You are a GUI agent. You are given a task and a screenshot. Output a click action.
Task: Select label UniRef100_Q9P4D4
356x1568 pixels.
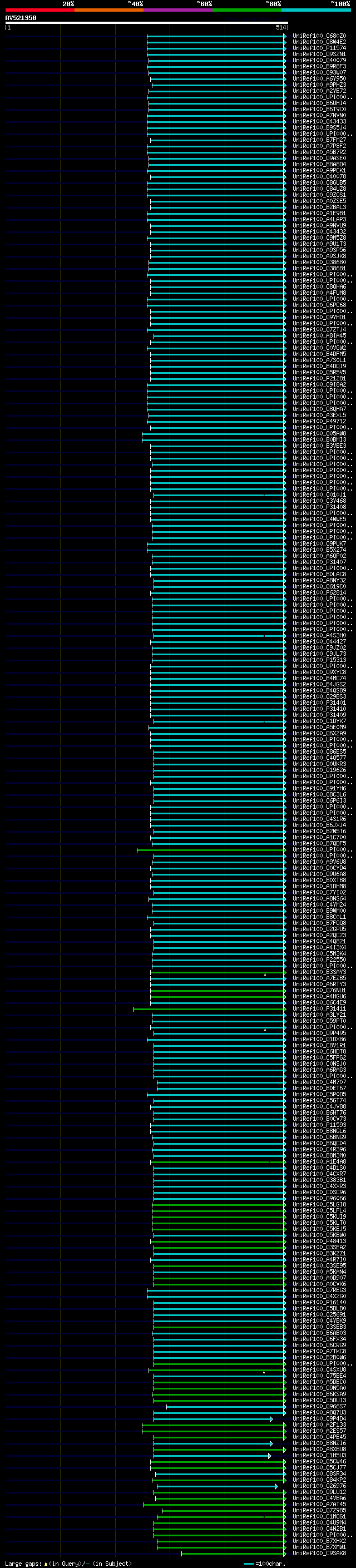[x=319, y=1418]
